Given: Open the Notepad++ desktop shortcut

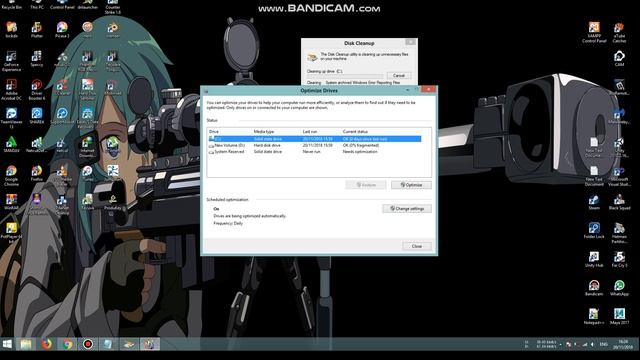Looking at the screenshot, I should 594,316.
